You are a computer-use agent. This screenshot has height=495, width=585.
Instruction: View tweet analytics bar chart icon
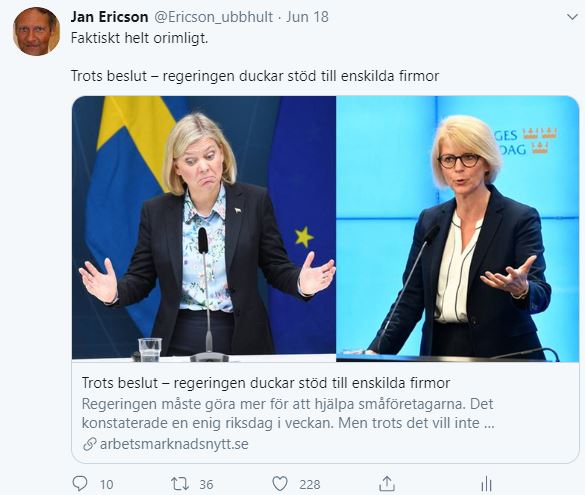pyautogui.click(x=487, y=484)
